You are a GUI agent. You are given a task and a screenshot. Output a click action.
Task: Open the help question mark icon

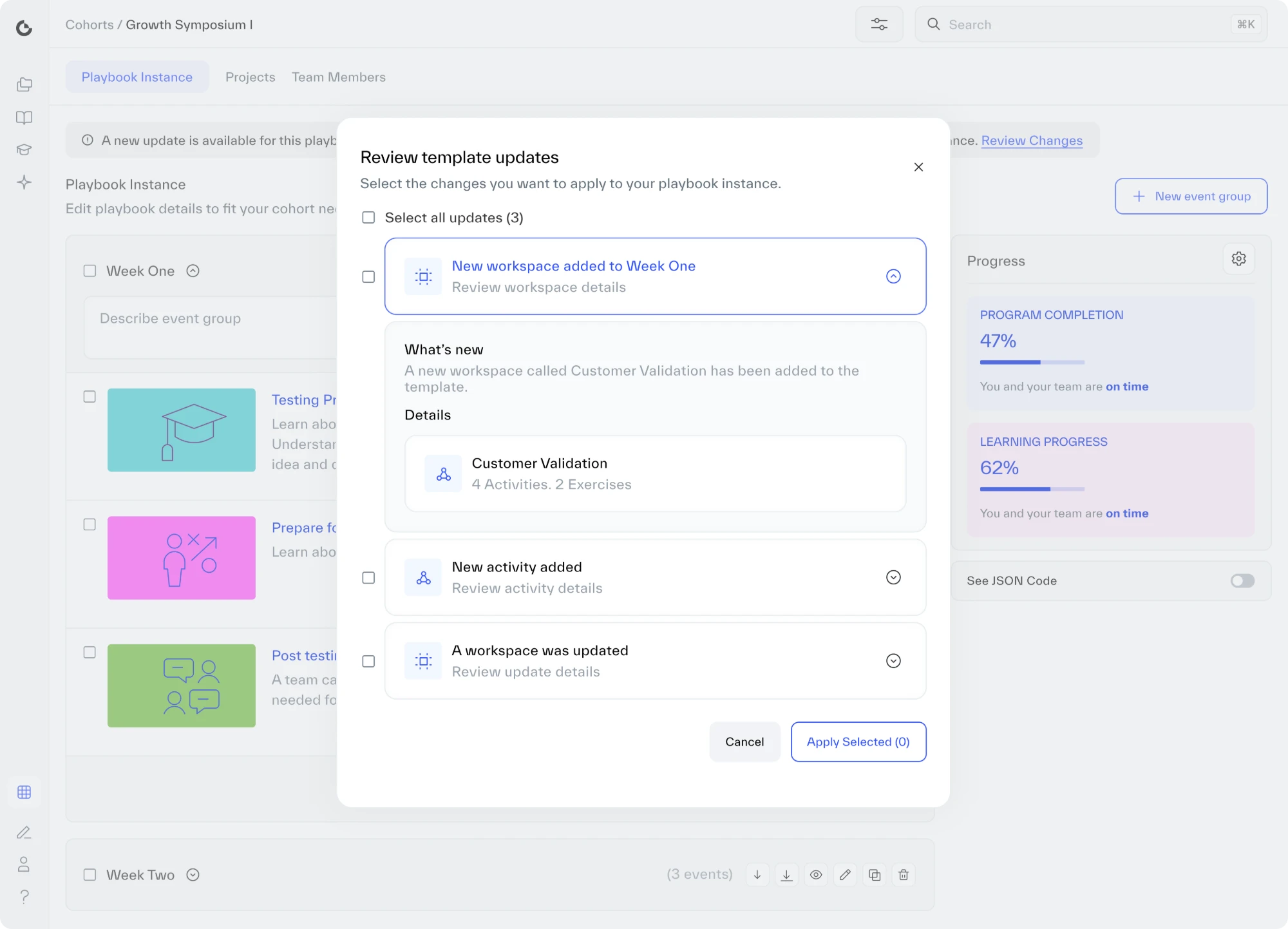[x=24, y=896]
